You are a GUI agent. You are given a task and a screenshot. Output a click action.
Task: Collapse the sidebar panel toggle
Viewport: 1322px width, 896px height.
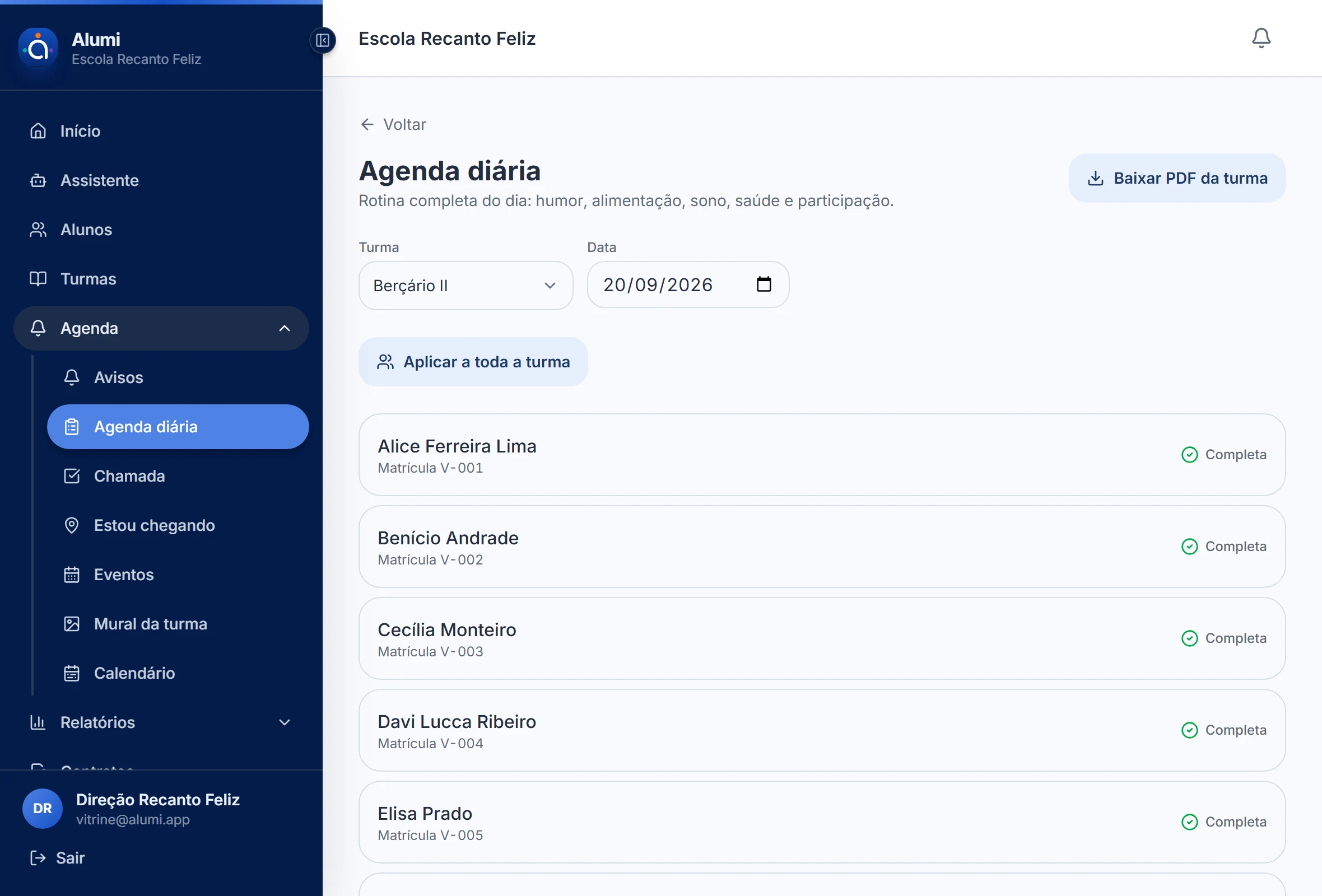click(323, 40)
